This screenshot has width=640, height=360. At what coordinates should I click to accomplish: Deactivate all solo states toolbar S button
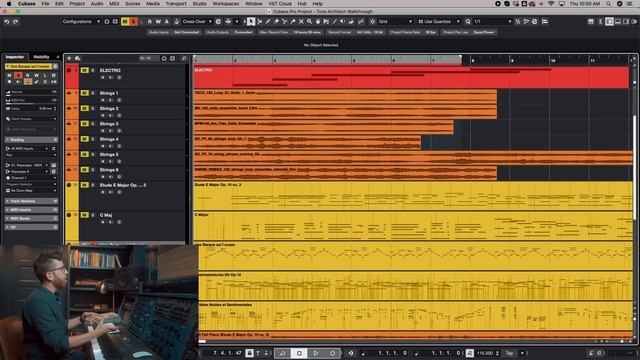(133, 21)
